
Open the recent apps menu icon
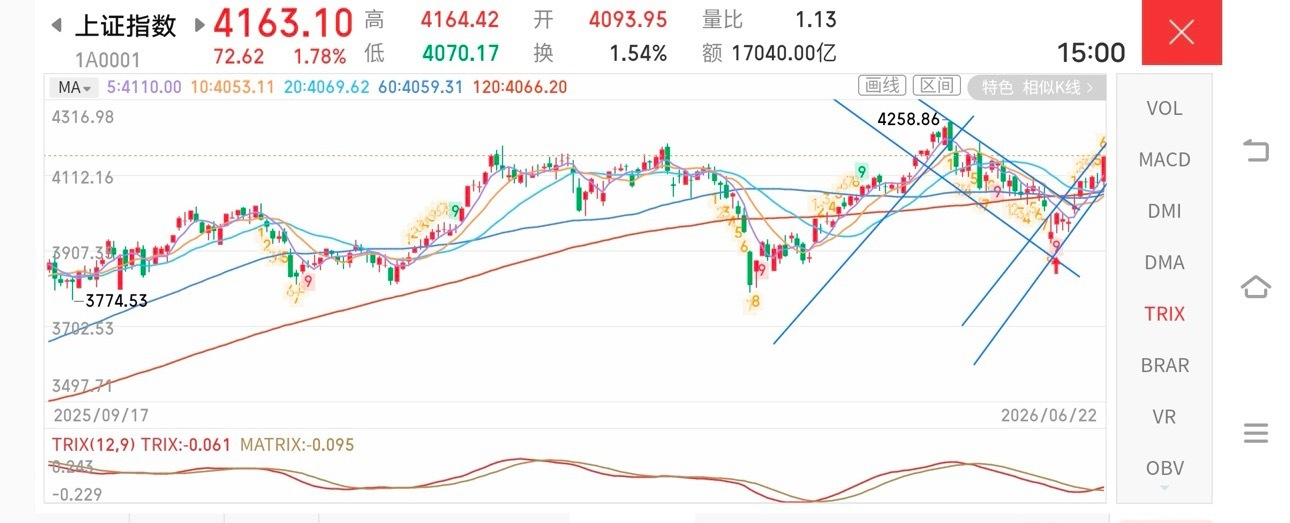(1255, 434)
